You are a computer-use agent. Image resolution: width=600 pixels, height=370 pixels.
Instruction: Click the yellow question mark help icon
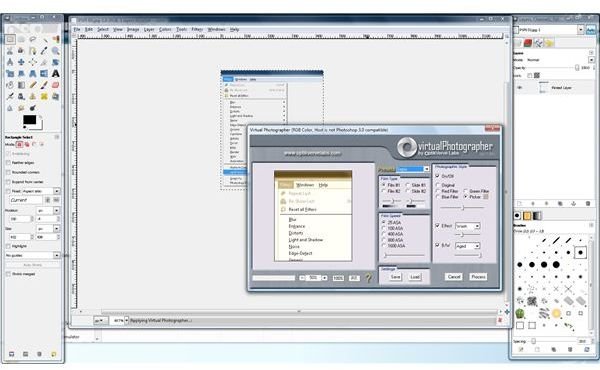click(368, 277)
